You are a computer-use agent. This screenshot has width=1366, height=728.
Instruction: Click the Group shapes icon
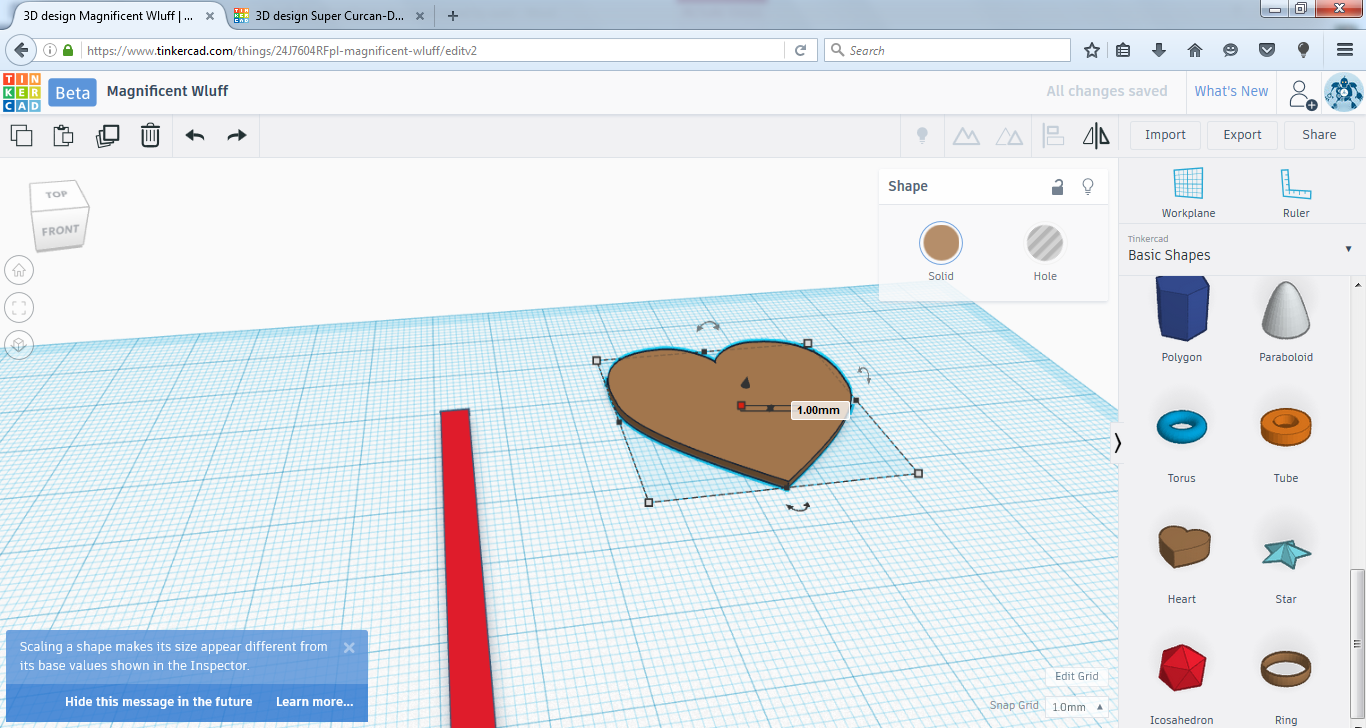[966, 136]
